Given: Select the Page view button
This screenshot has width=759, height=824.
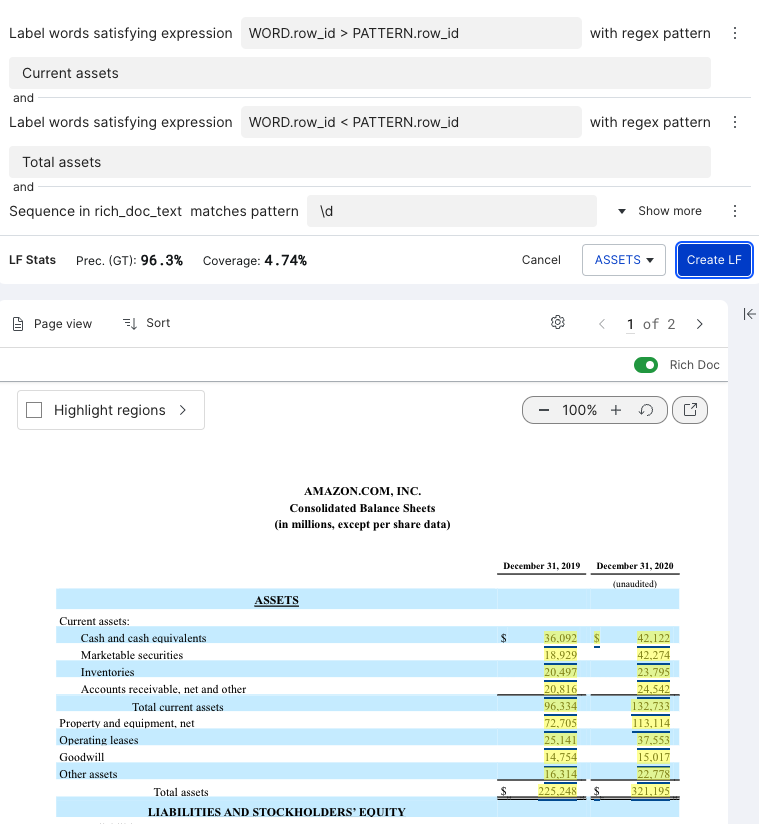Looking at the screenshot, I should (52, 324).
